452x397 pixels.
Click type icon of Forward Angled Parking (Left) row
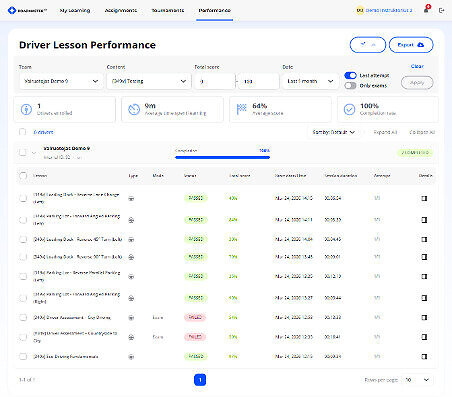pos(131,220)
